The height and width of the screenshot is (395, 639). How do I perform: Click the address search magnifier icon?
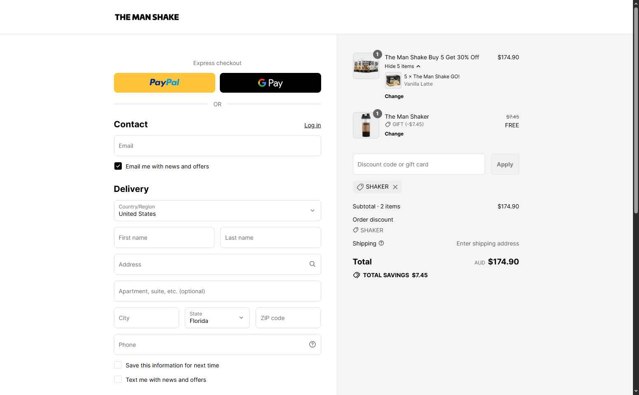pos(312,264)
